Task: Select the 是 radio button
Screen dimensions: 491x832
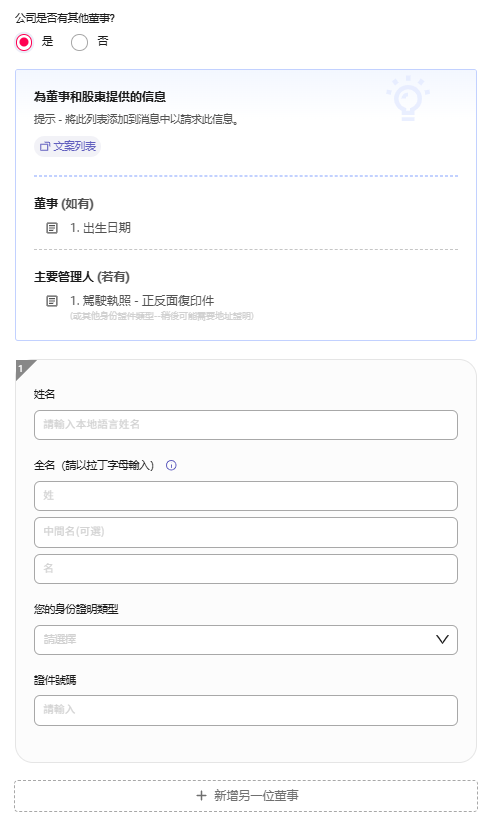Action: (x=24, y=42)
